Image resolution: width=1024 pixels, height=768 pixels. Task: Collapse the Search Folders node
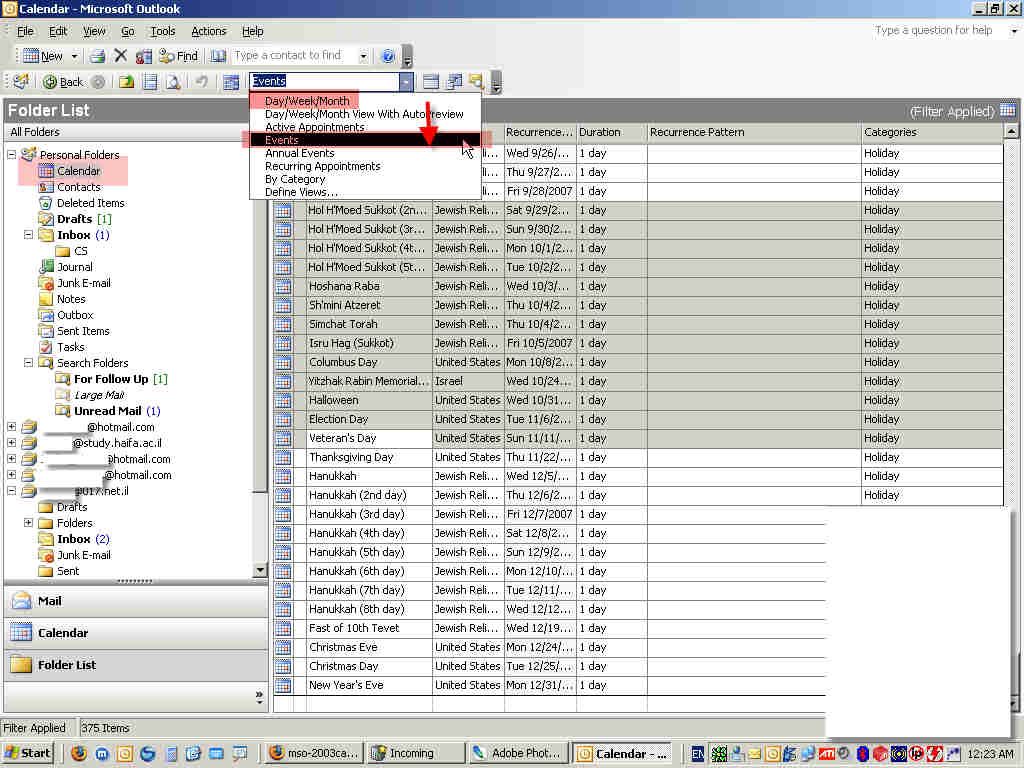28,363
